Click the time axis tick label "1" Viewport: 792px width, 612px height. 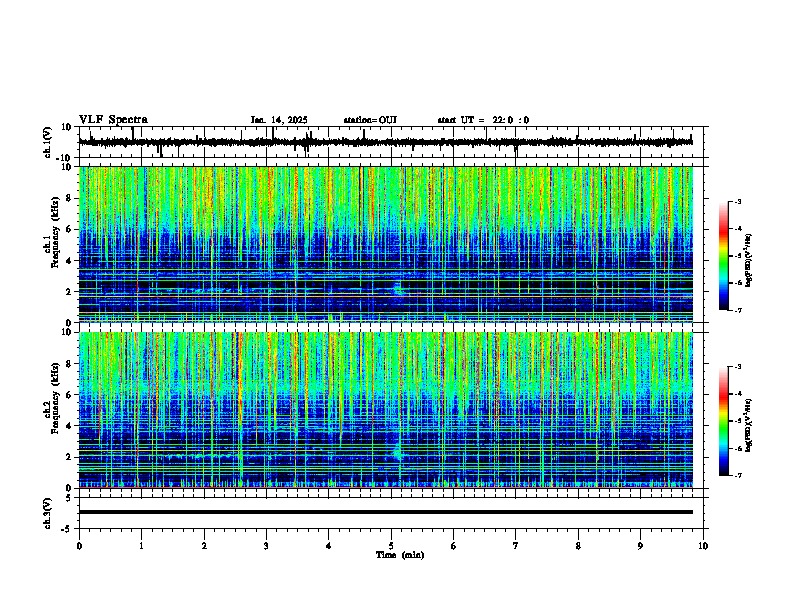[141, 546]
